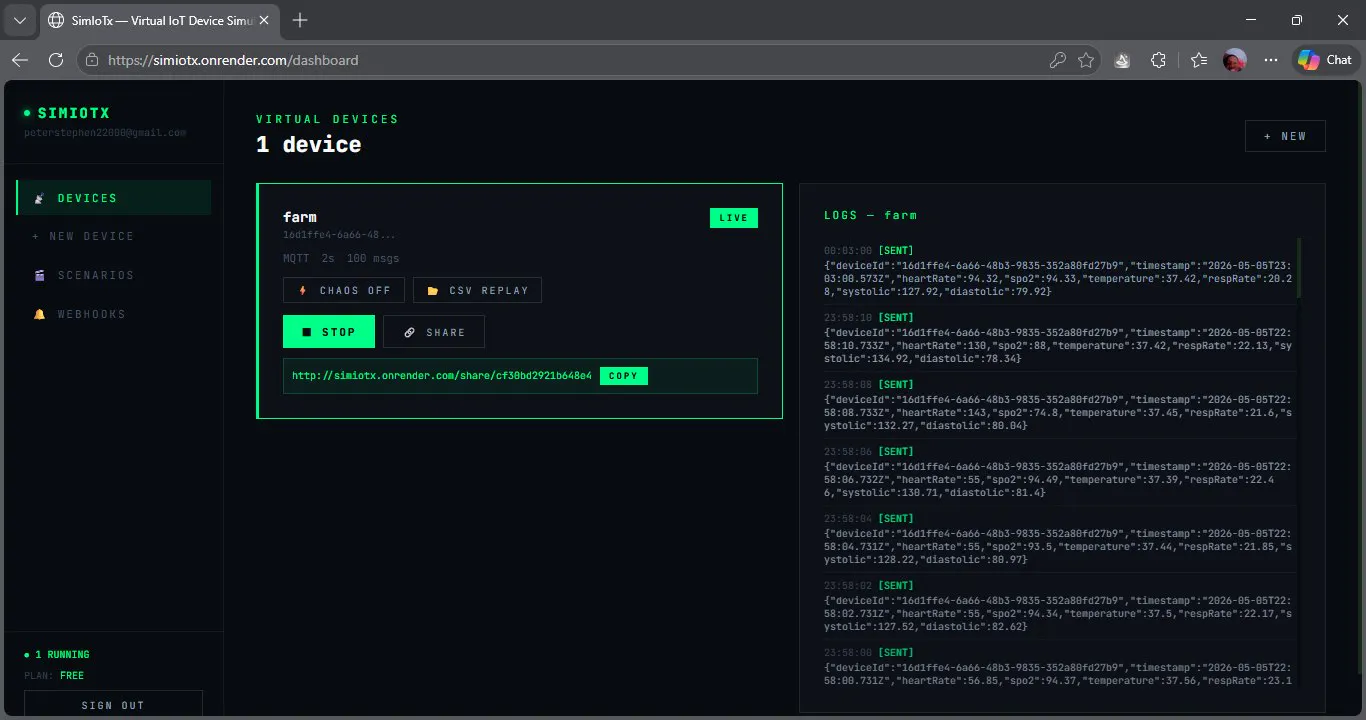Screen dimensions: 1366x720
Task: Click the LOGS — farm heading
Action: 870,215
